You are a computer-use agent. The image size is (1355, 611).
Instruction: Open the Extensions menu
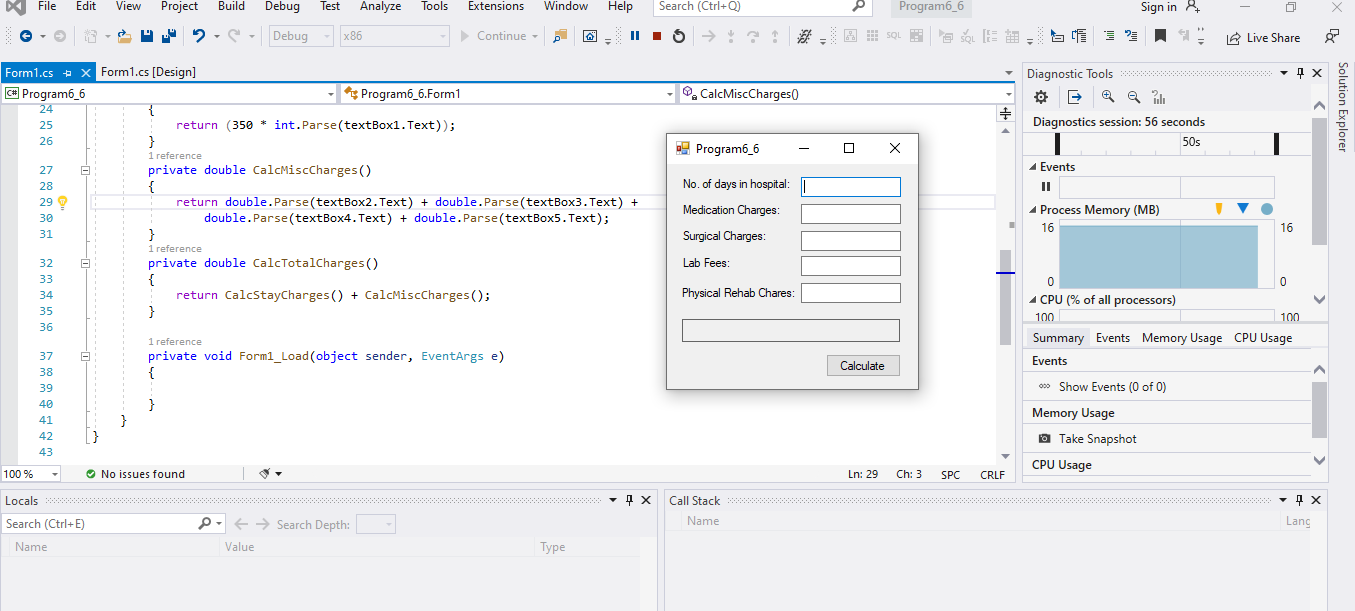coord(496,6)
